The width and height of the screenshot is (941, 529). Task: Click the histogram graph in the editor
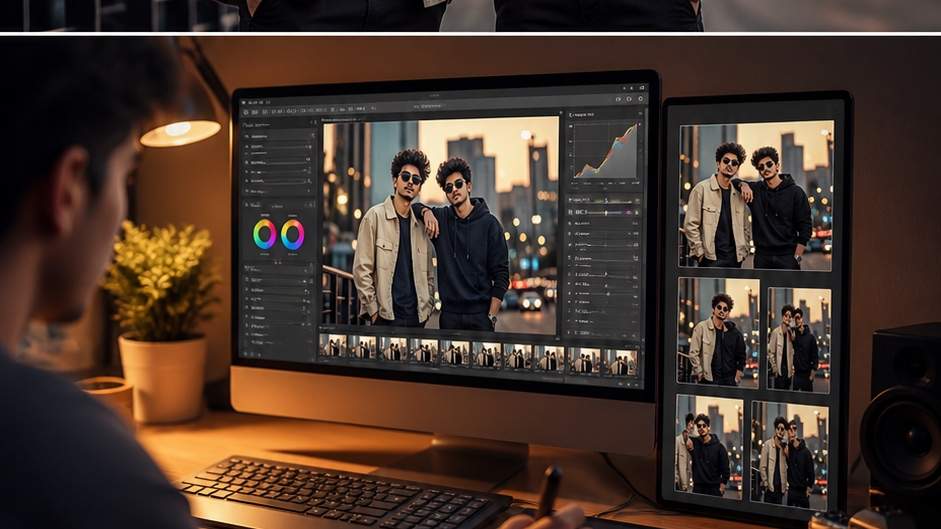(x=604, y=150)
